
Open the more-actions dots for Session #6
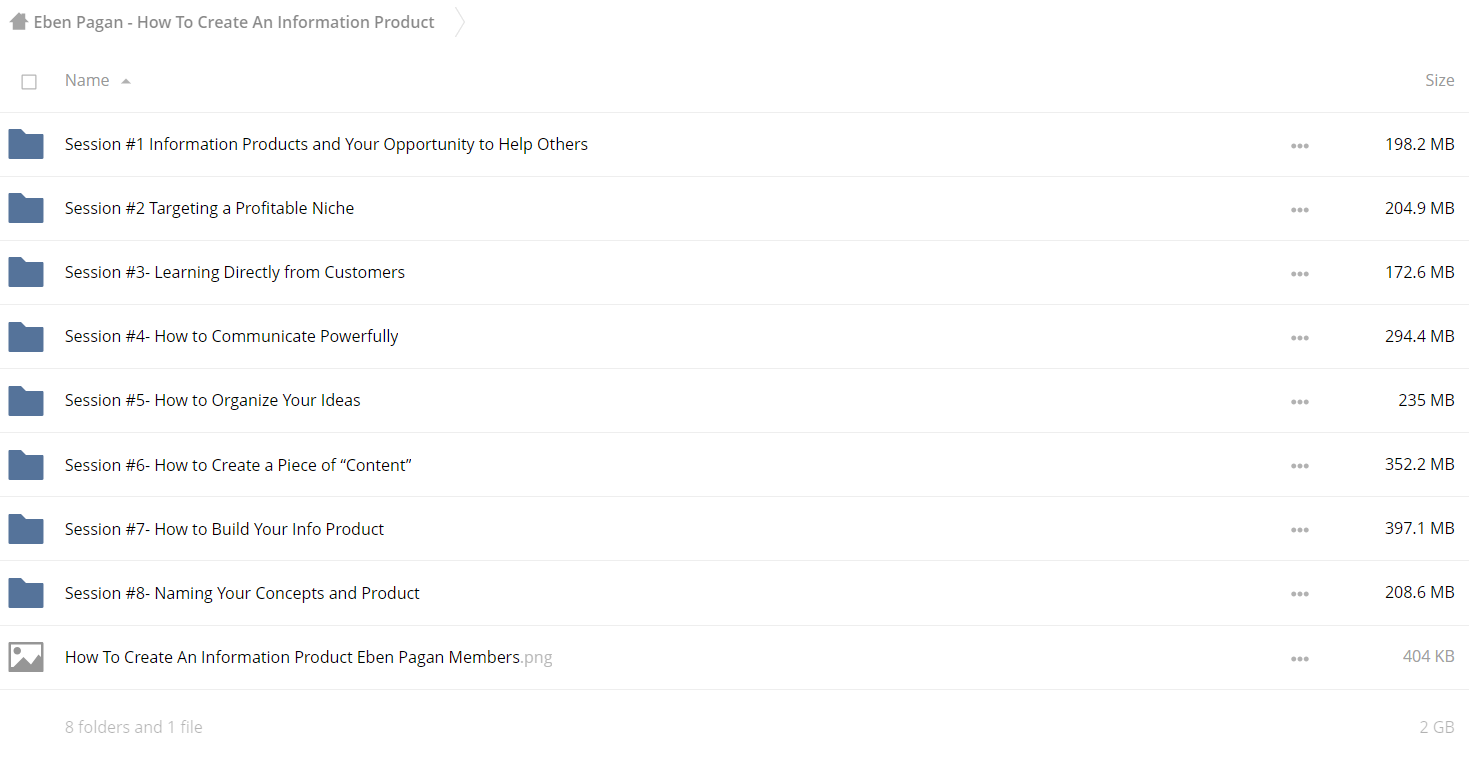(1300, 466)
